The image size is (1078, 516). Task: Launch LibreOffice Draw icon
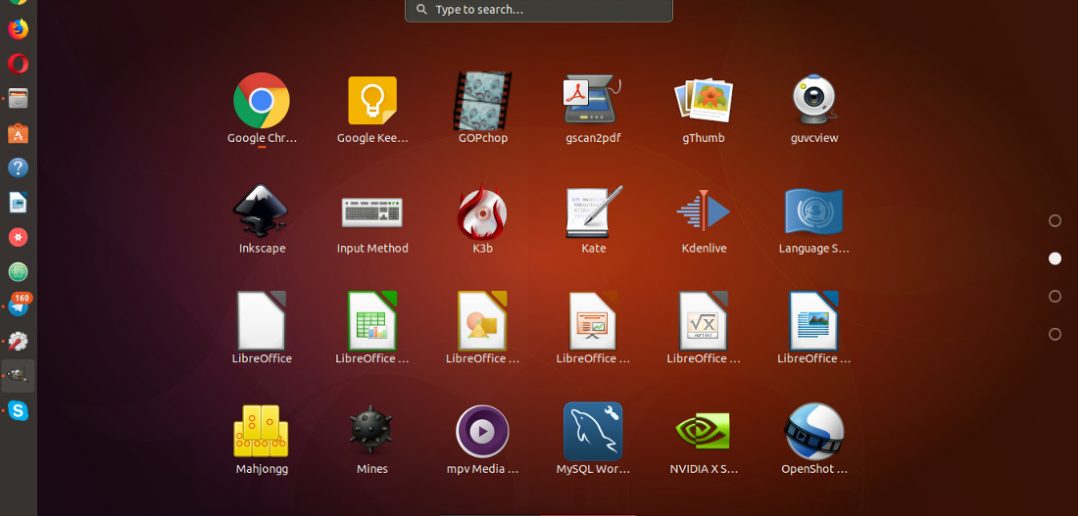pos(483,321)
